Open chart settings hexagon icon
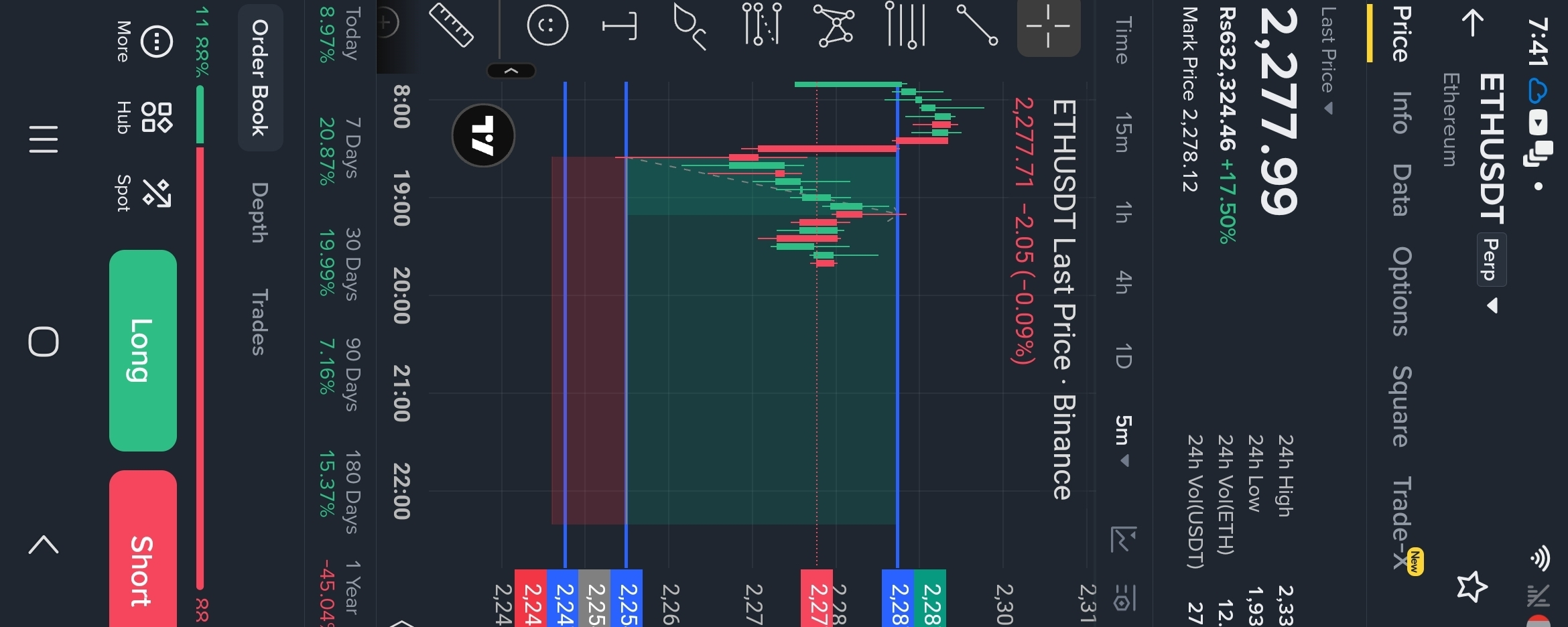The height and width of the screenshot is (627, 1568). tap(1124, 598)
